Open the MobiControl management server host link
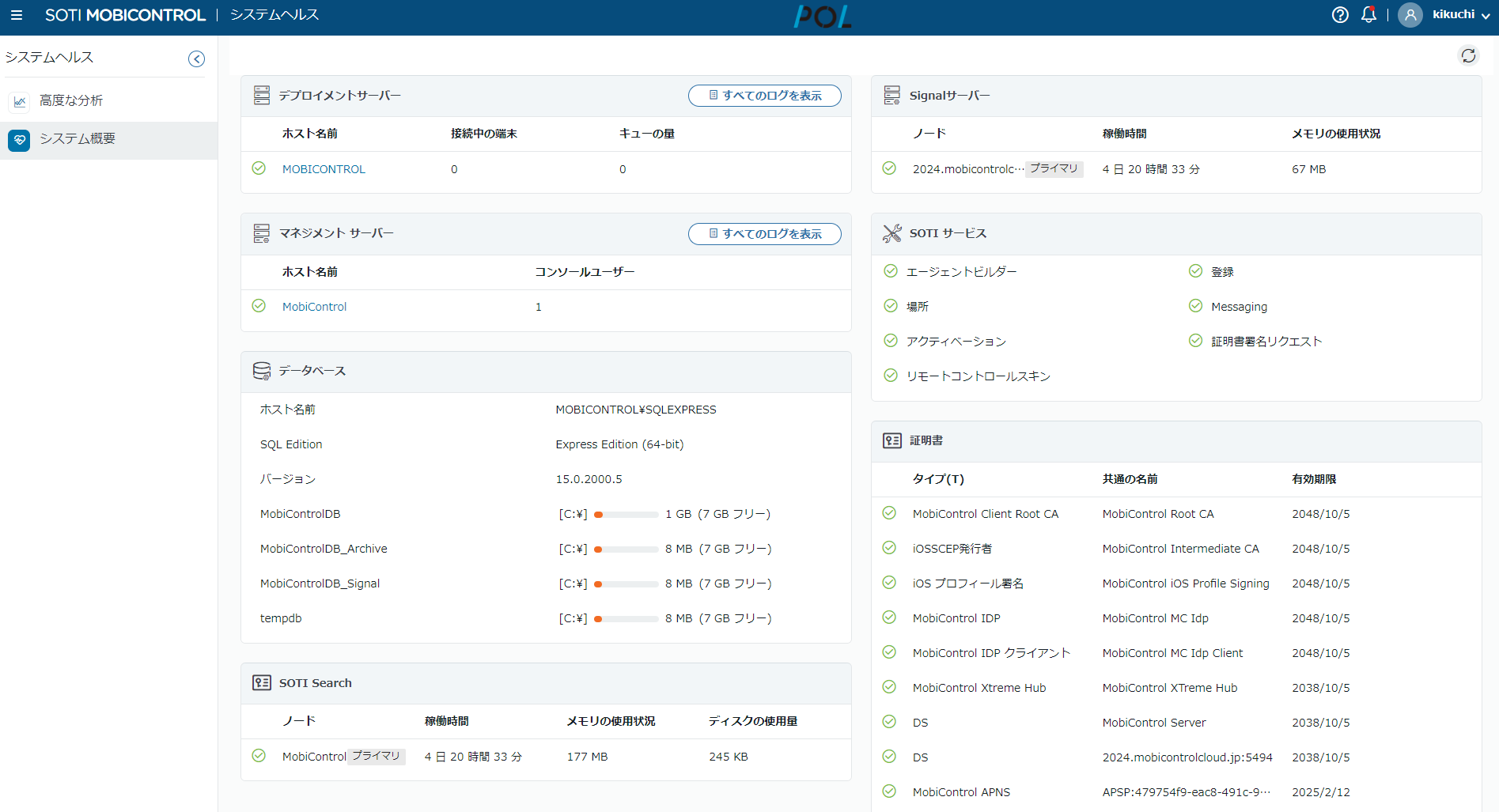 [314, 307]
